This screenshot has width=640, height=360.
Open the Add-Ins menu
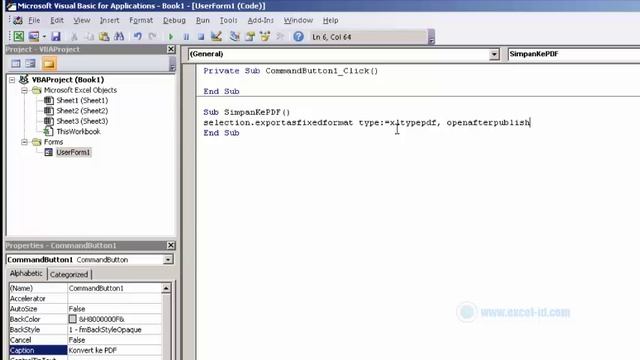260,20
